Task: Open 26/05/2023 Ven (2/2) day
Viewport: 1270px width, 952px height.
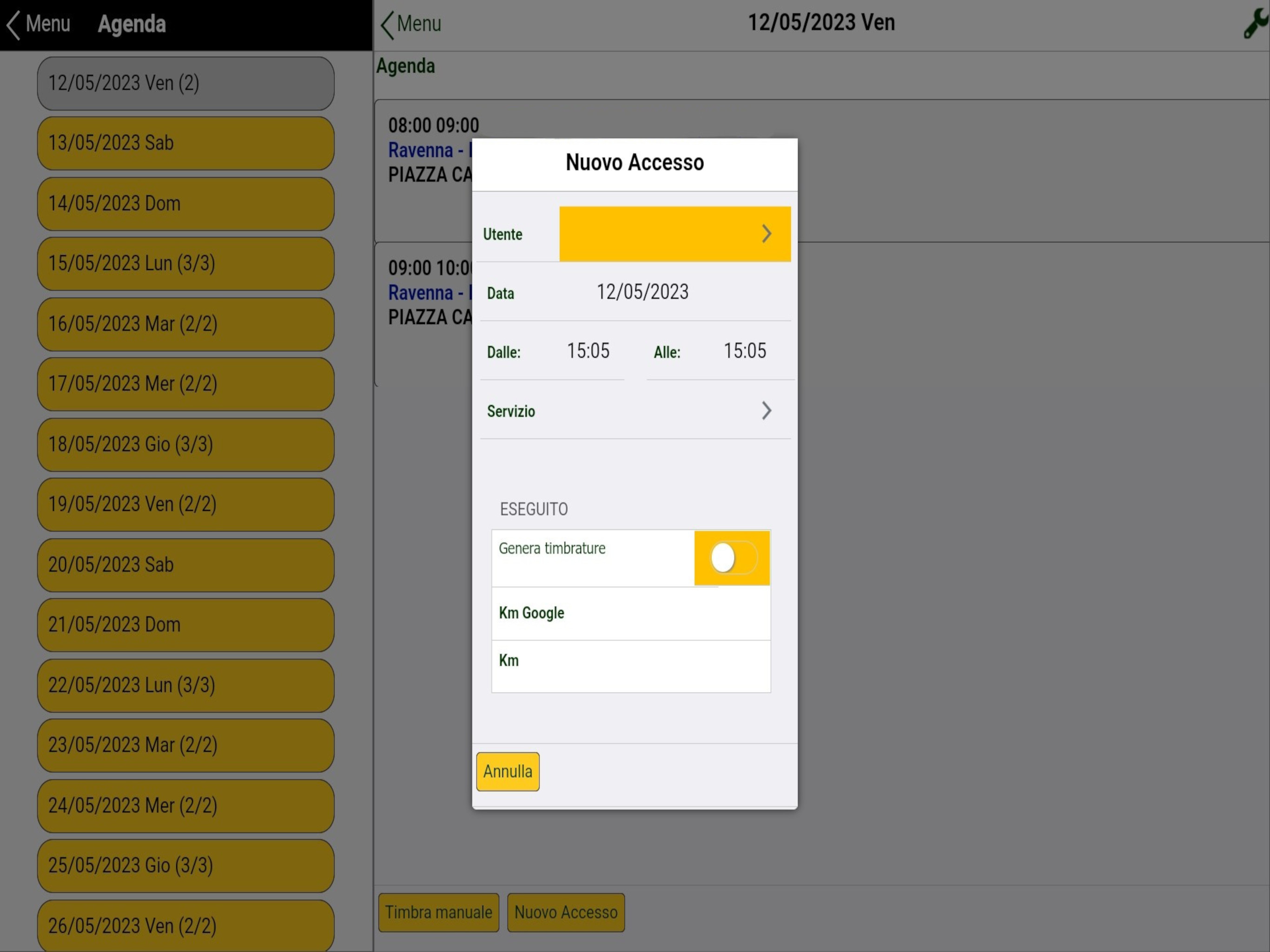Action: (185, 926)
